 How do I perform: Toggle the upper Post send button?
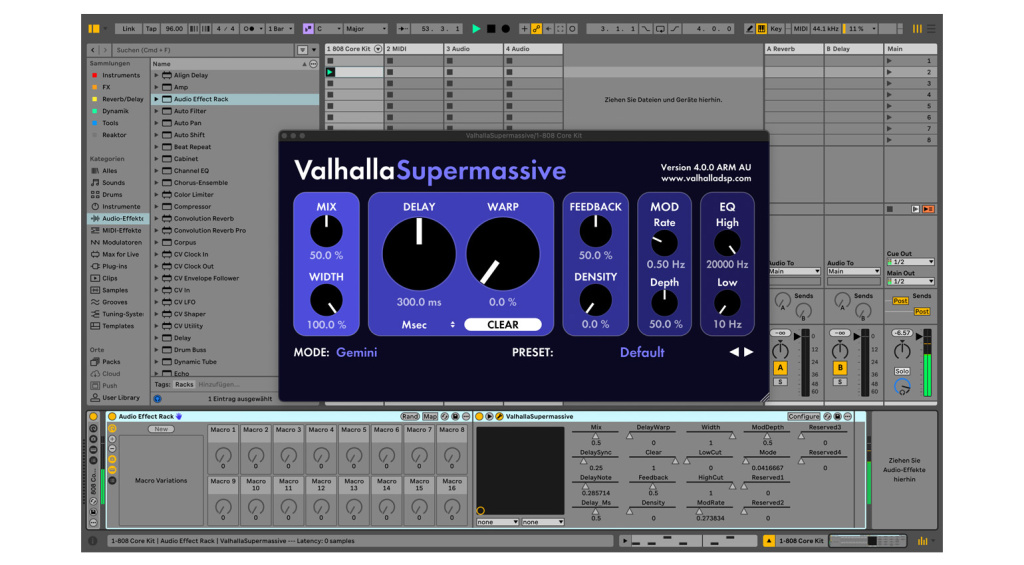point(901,300)
